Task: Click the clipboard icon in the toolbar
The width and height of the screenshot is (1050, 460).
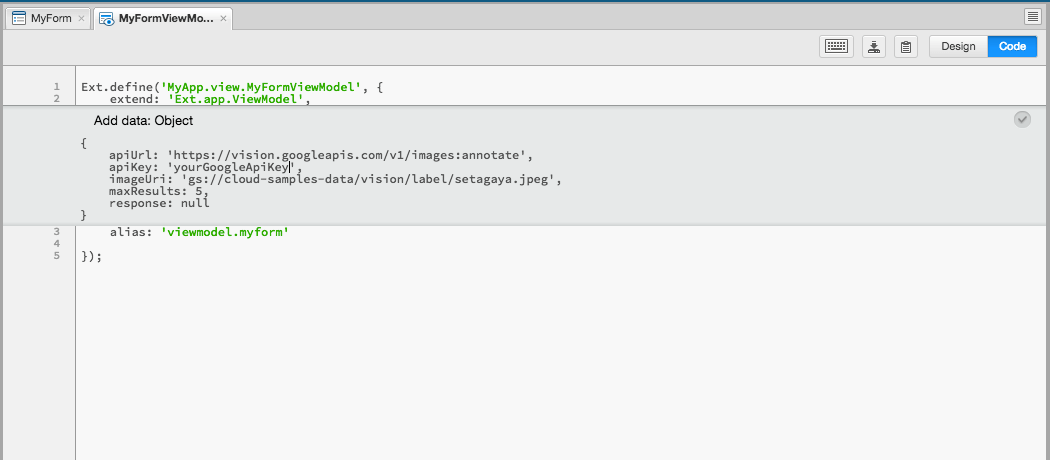Action: 905,46
